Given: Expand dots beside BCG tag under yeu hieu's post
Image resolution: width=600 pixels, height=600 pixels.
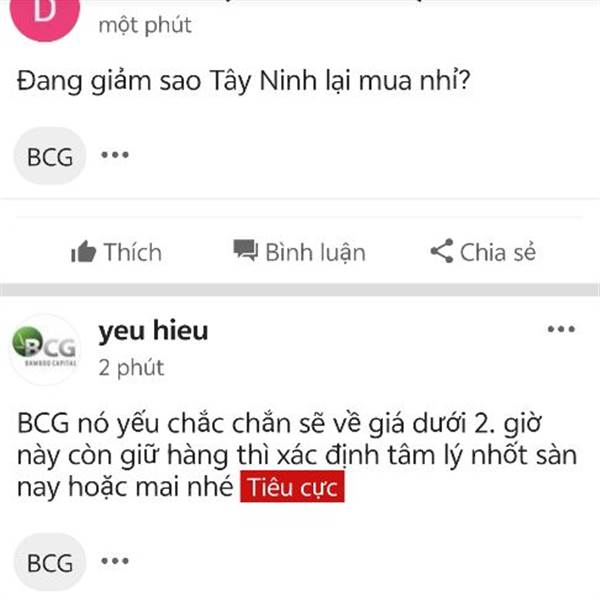Looking at the screenshot, I should pyautogui.click(x=115, y=561).
